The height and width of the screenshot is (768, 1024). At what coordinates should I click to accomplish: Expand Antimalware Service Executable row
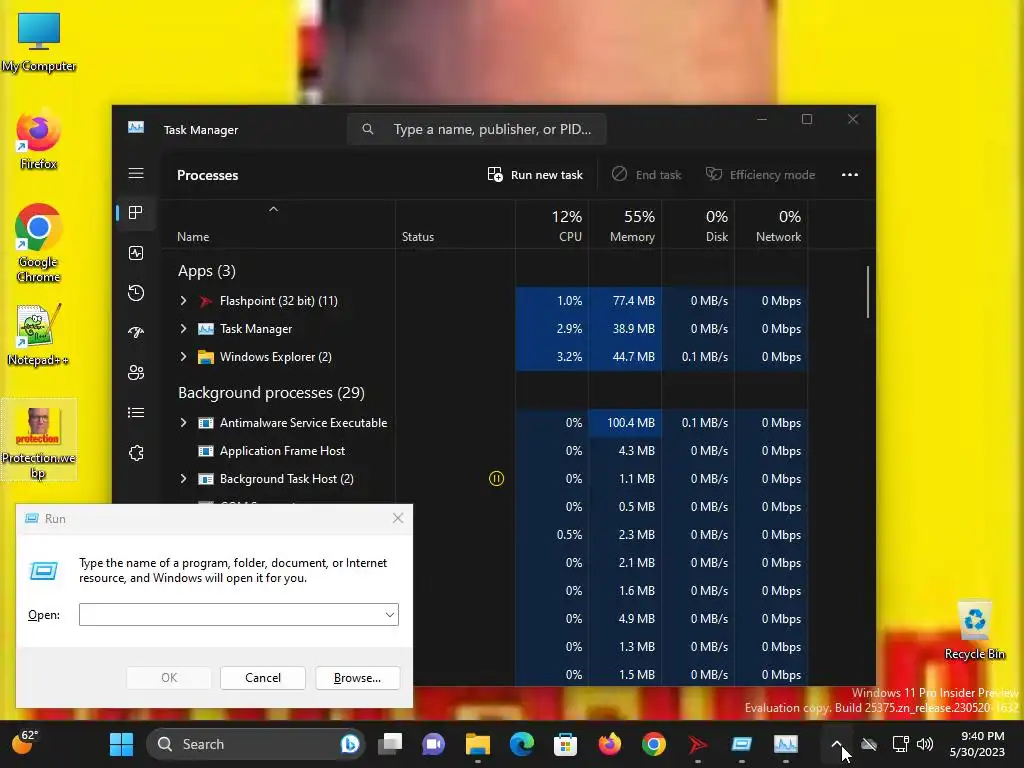coord(184,423)
